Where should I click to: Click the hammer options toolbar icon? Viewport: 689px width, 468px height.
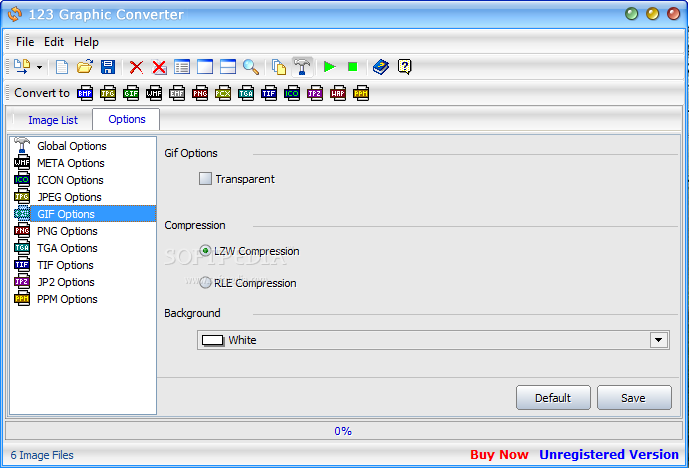click(302, 67)
